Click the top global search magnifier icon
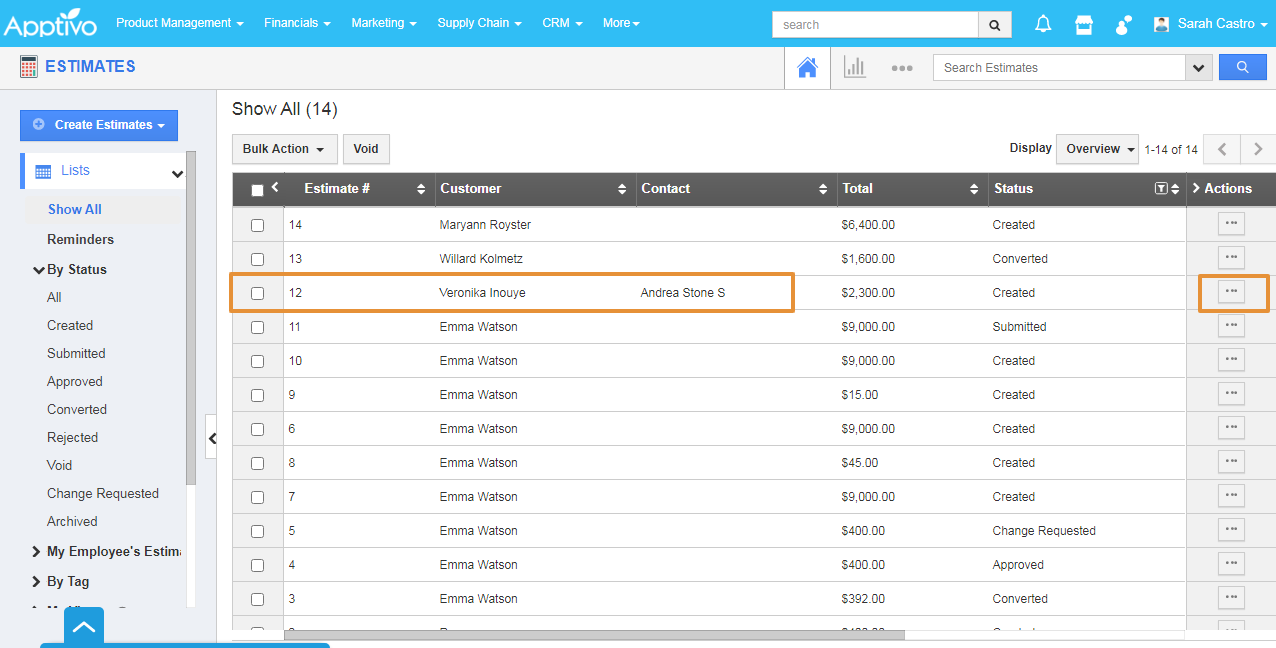This screenshot has width=1276, height=648. click(994, 24)
